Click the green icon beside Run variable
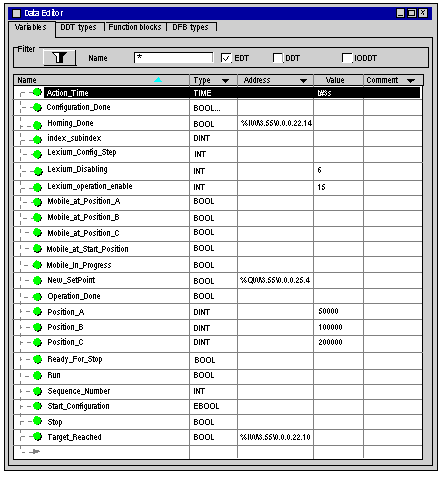 (x=37, y=375)
